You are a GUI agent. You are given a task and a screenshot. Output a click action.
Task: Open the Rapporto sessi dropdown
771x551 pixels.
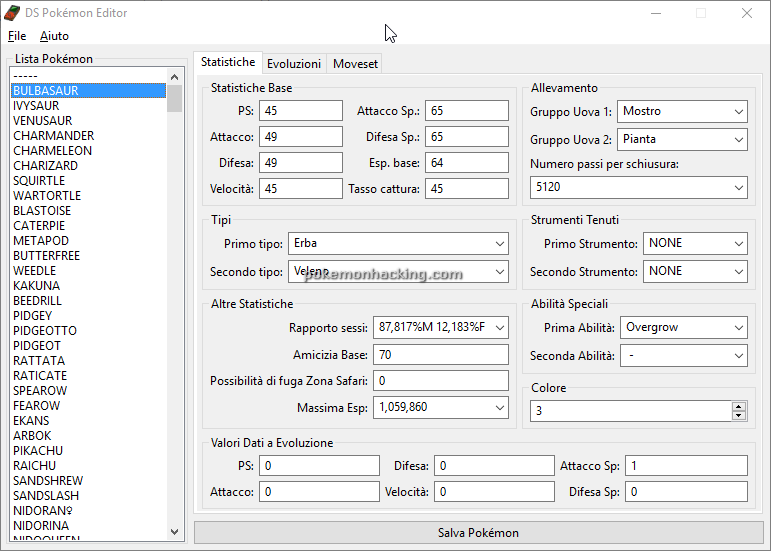click(x=441, y=328)
